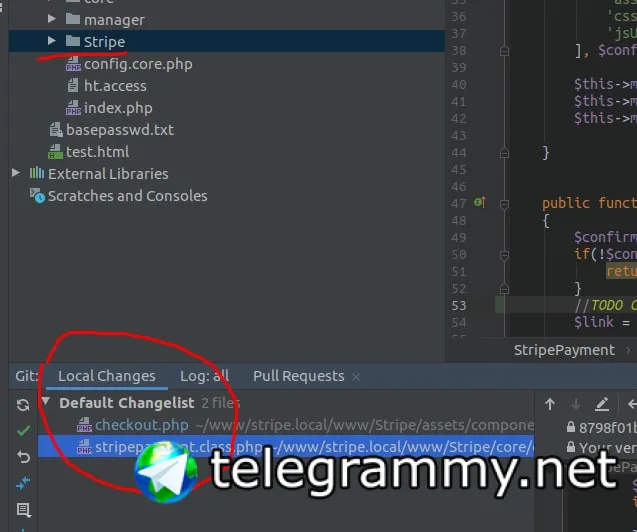This screenshot has height=532, width=637.
Task: Click the test.html HTML file icon
Action: 55,151
